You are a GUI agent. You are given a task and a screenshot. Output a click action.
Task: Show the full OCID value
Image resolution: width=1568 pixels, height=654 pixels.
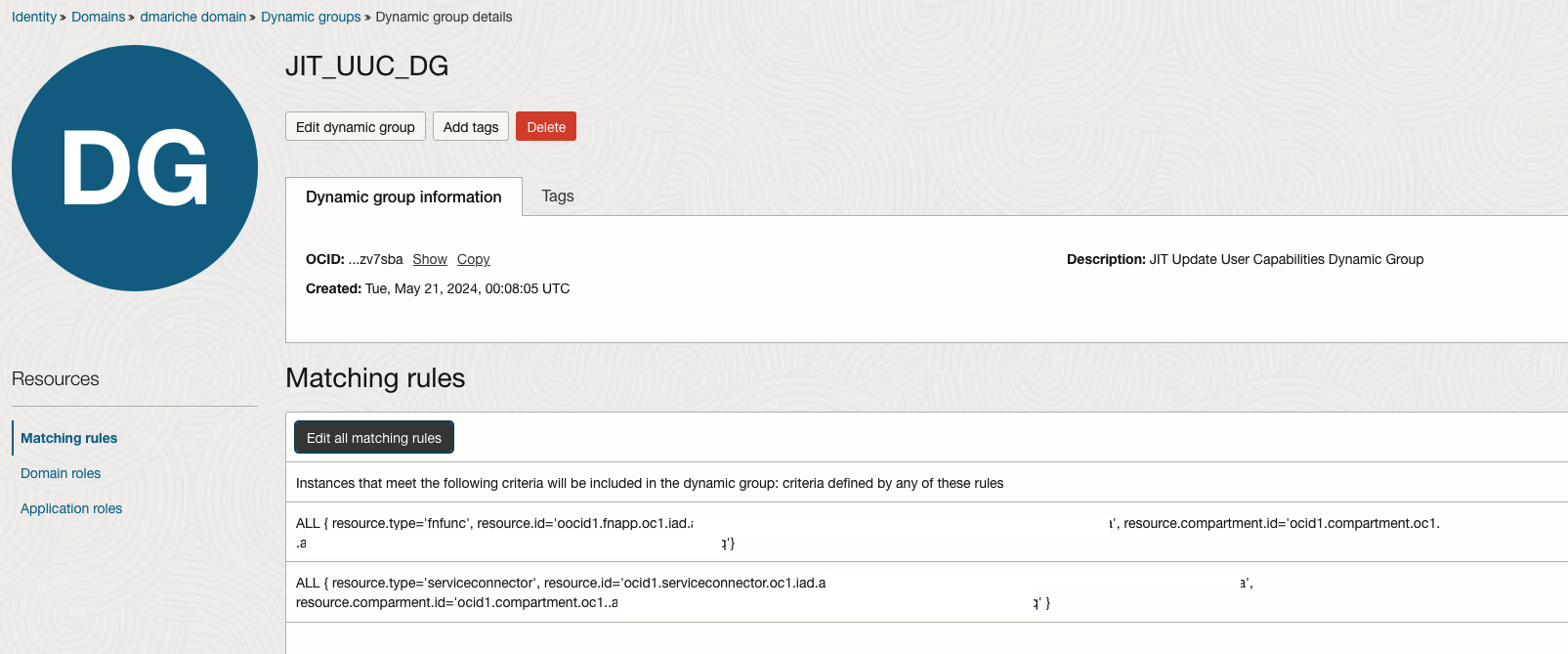point(430,259)
